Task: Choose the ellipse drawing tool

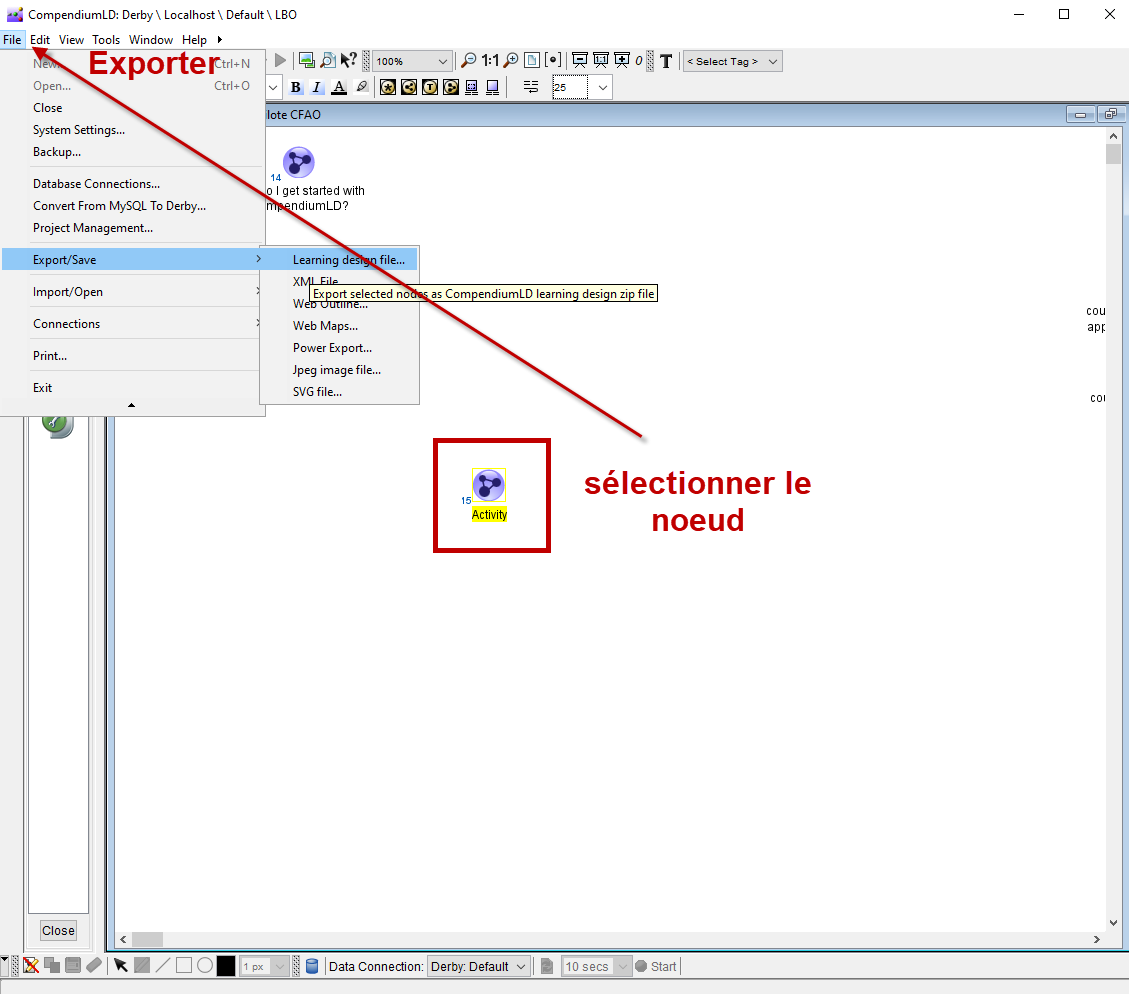Action: [x=204, y=965]
